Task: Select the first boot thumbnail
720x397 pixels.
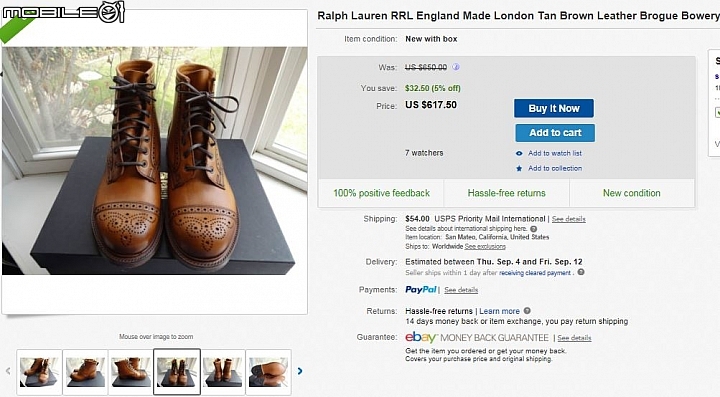Action: [x=39, y=372]
